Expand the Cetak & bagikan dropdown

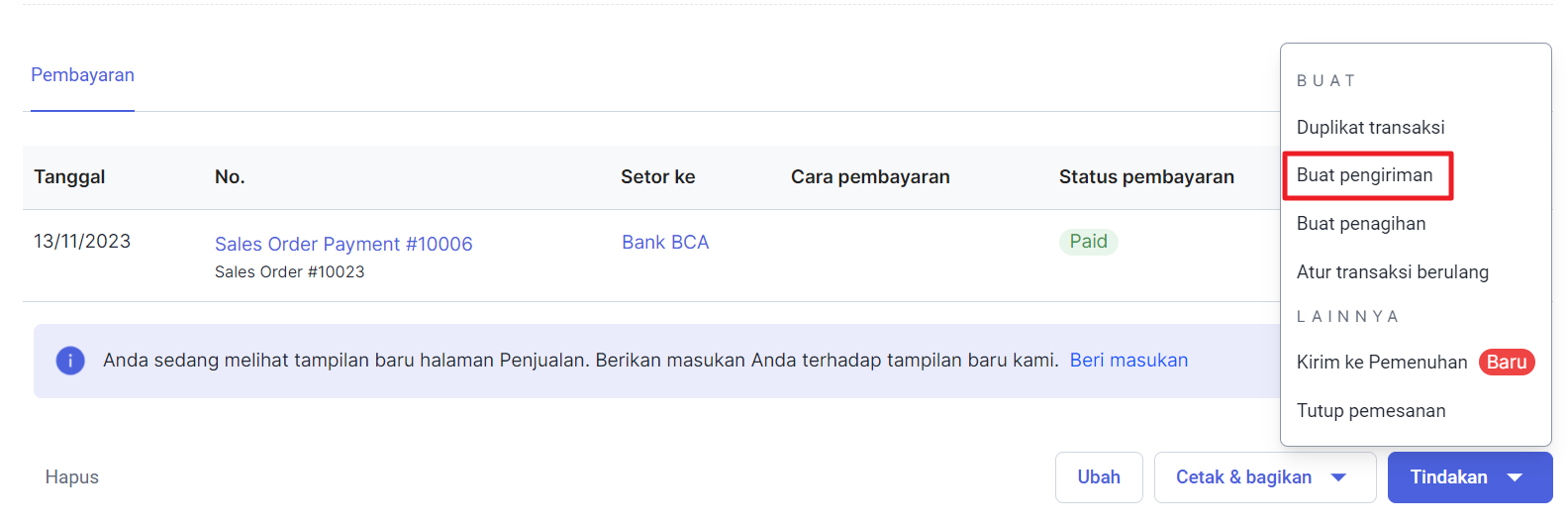[1264, 477]
